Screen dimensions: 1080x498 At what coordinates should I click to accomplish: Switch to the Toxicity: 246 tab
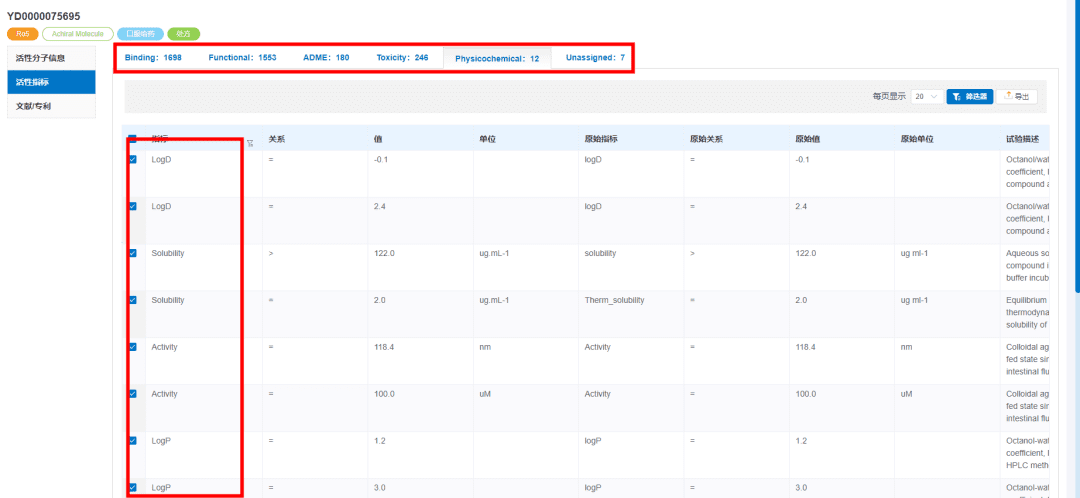coord(402,58)
